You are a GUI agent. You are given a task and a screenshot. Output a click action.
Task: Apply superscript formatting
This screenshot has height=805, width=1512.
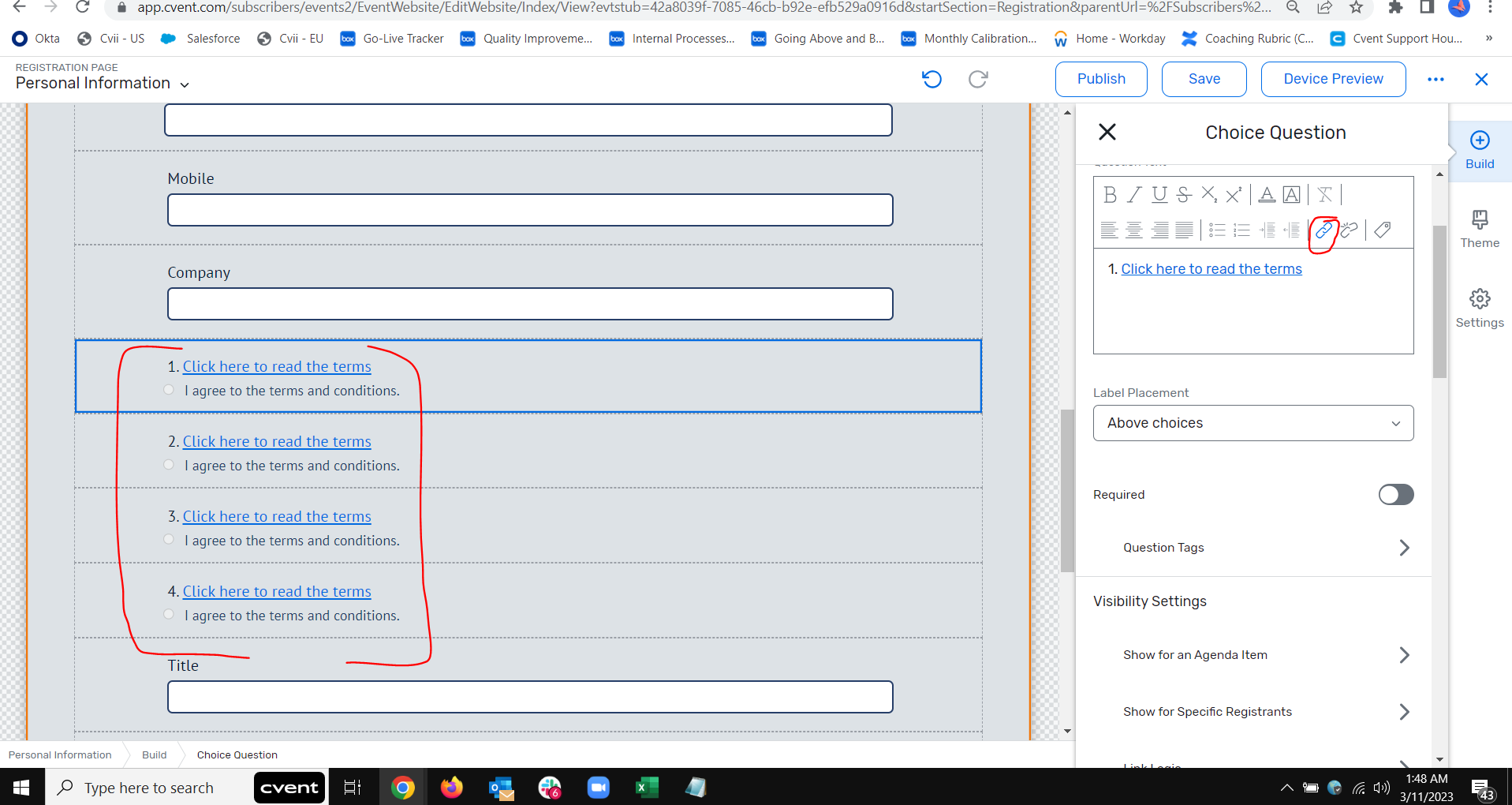pos(1234,194)
